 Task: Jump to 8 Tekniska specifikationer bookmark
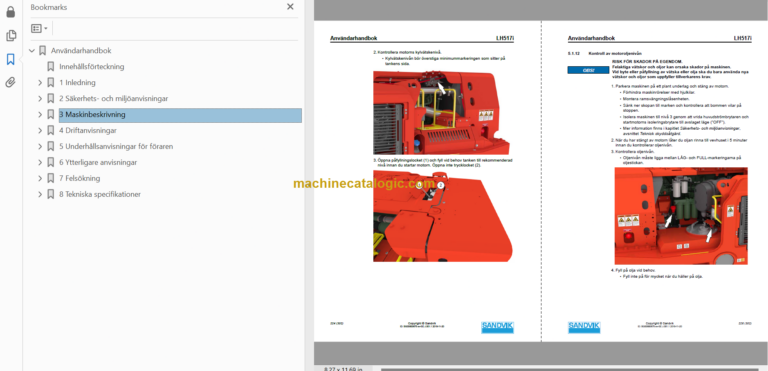pyautogui.click(x=100, y=194)
